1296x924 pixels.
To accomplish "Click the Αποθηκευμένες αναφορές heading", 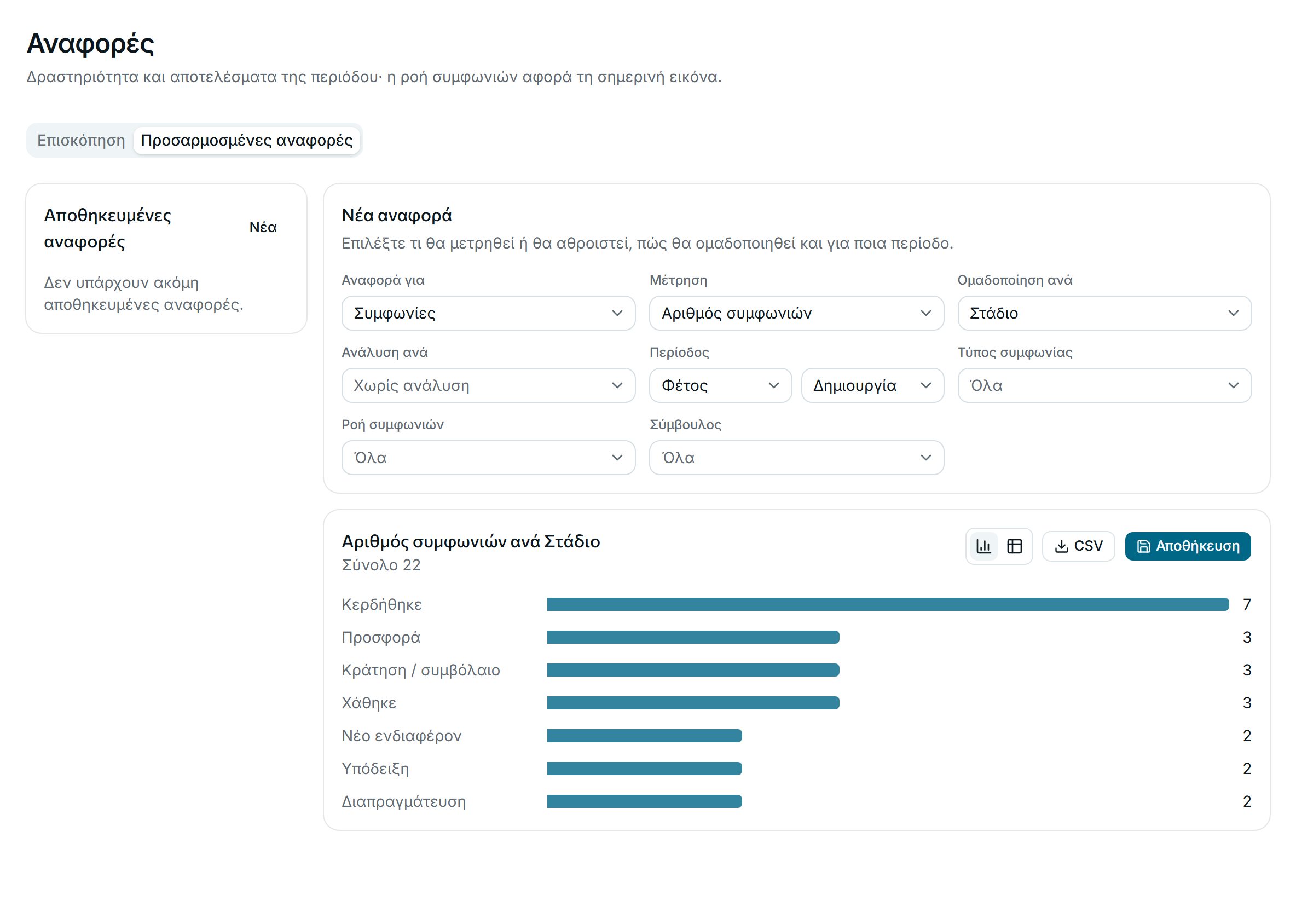I will tap(107, 229).
